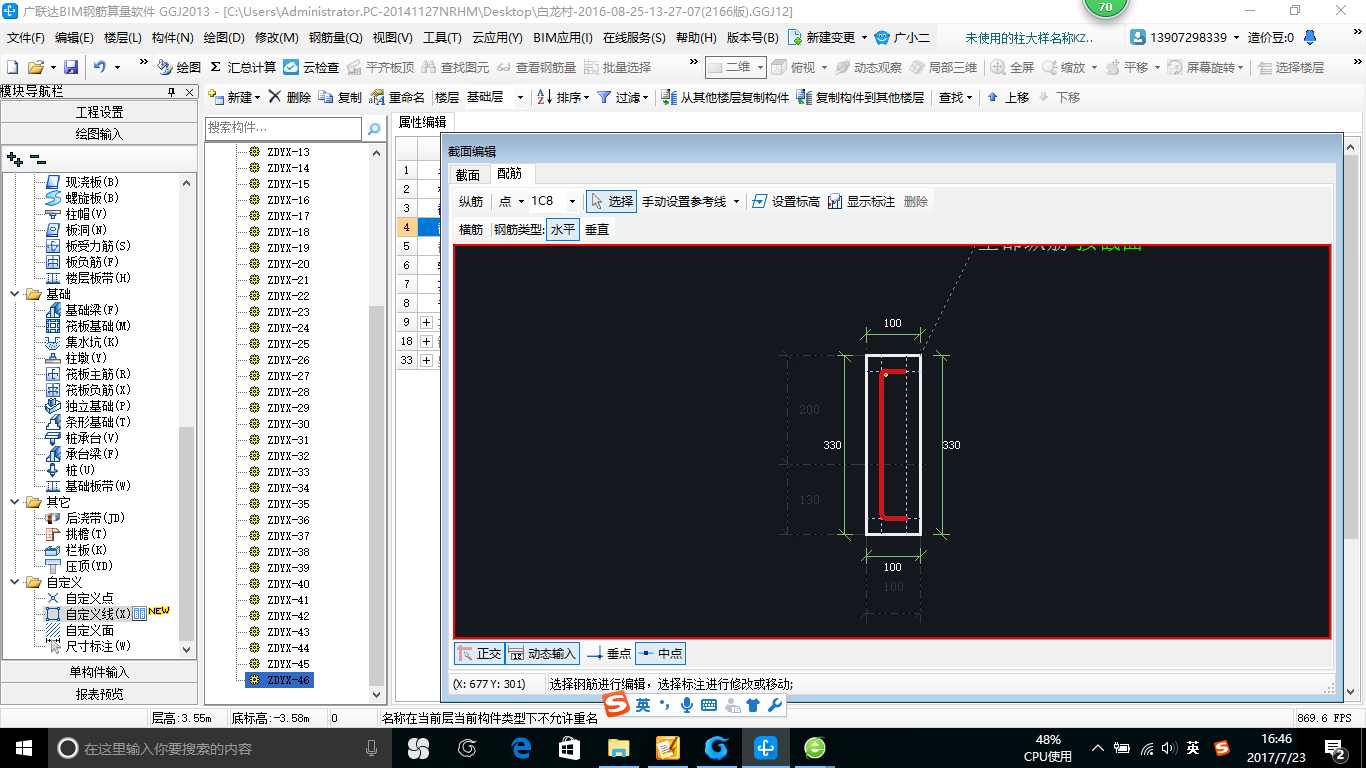Toggle 动态输入 dynamic input
Screen dimensions: 1366x768
pyautogui.click(x=542, y=653)
